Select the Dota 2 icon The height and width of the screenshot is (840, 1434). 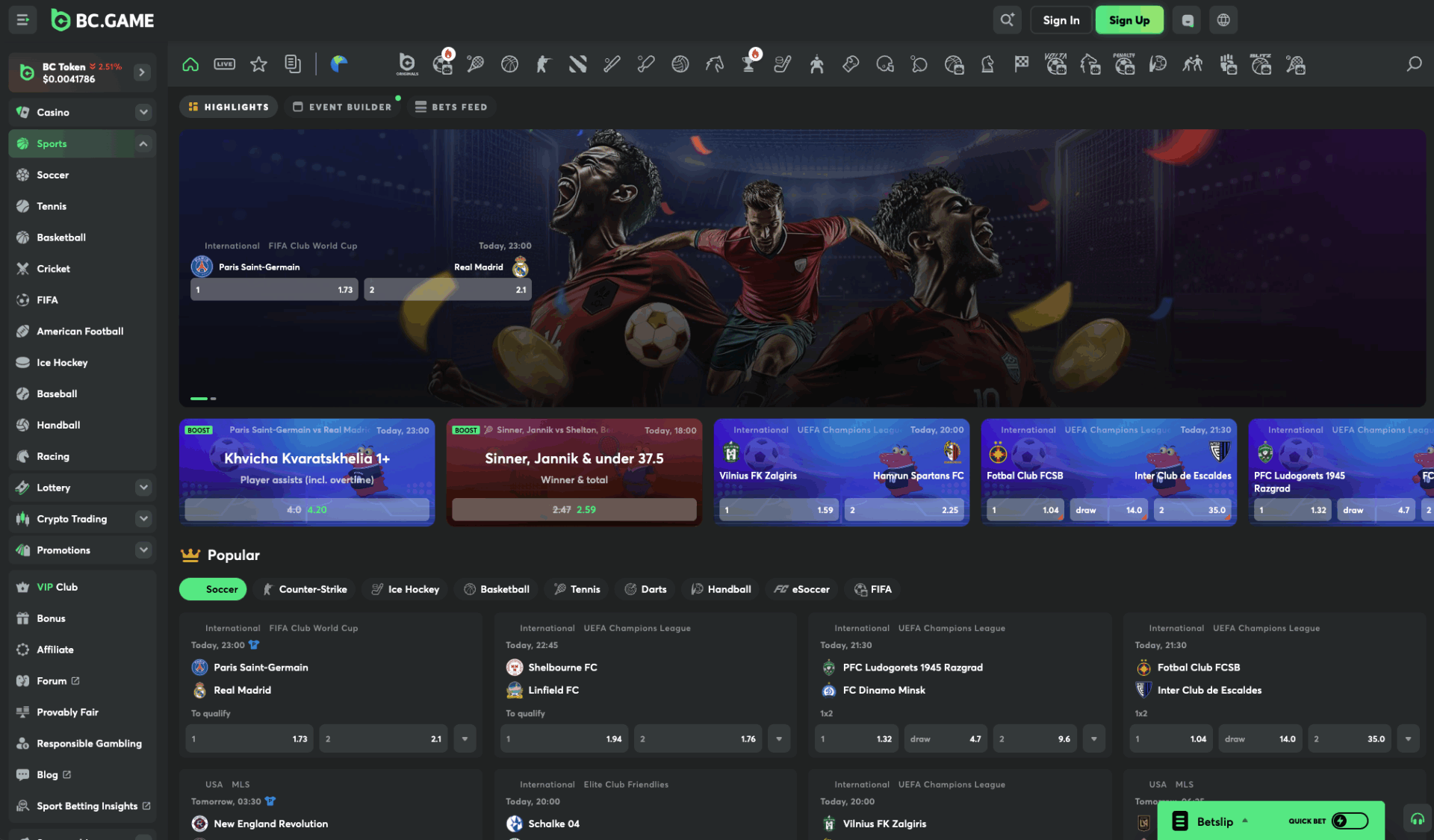tap(577, 64)
